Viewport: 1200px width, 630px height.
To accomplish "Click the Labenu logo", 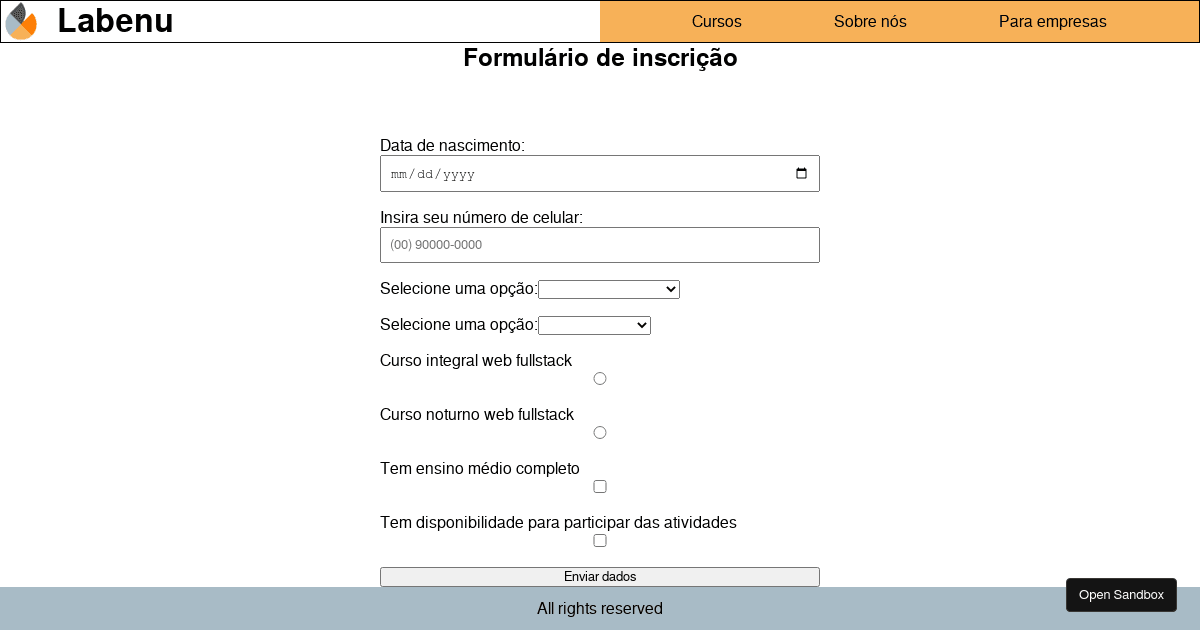I will pos(21,20).
